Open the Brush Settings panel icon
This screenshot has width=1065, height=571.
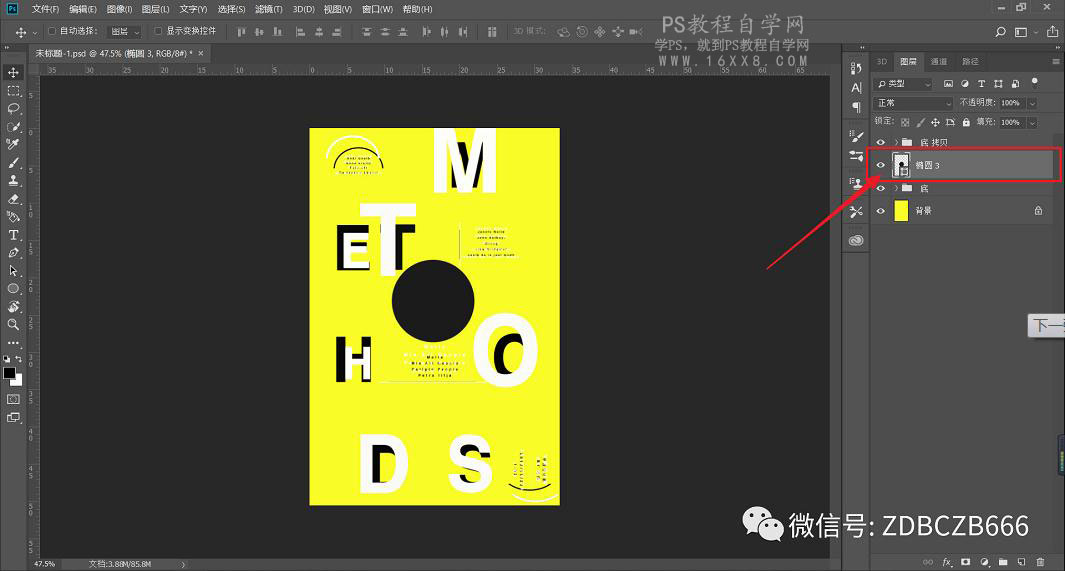click(x=856, y=136)
